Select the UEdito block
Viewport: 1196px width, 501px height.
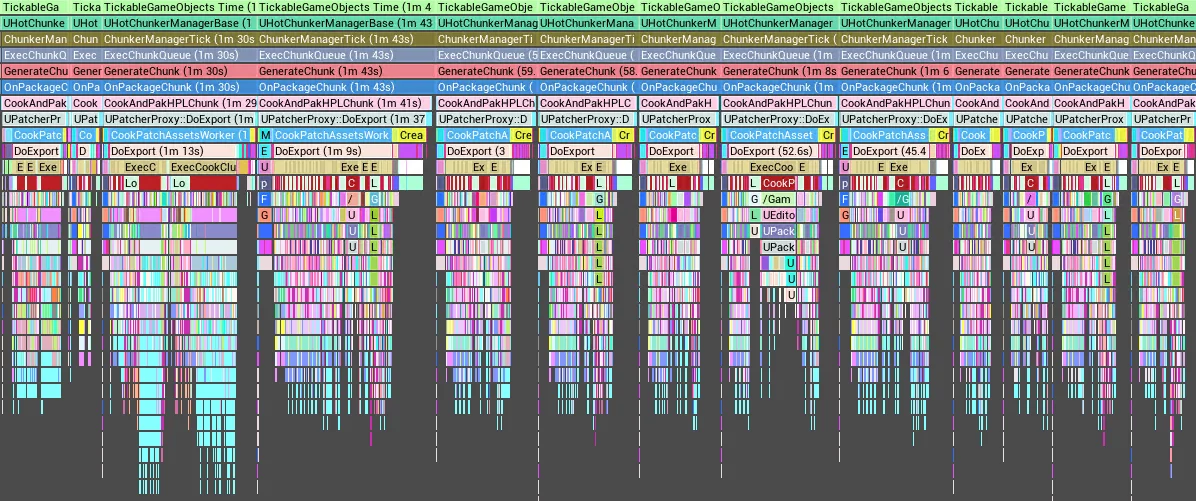778,215
